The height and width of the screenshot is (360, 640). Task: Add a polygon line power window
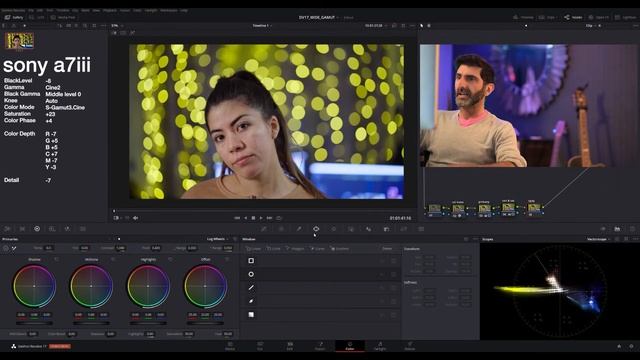pos(251,288)
